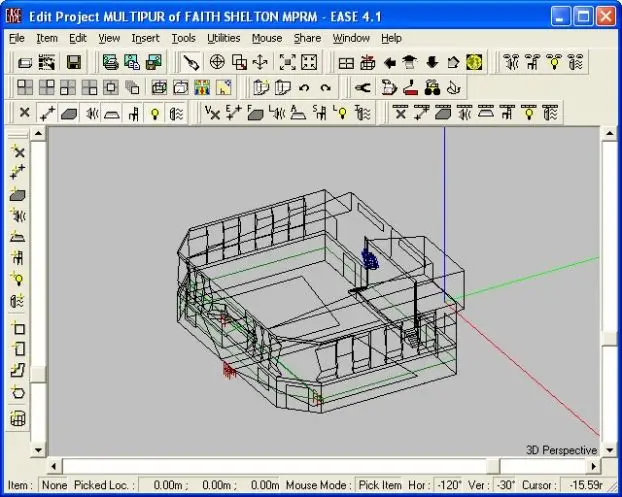Image resolution: width=622 pixels, height=497 pixels.
Task: Click the -30° Ver angle value
Action: 505,485
